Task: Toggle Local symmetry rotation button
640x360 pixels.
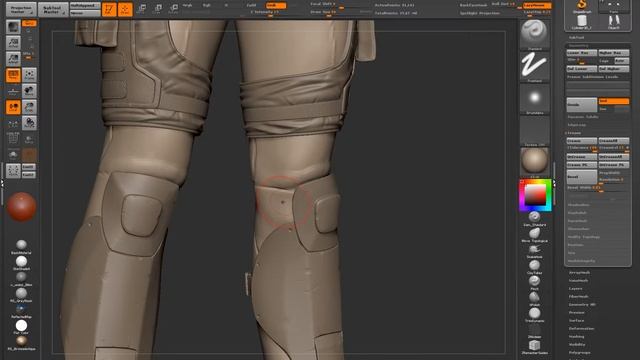Action: (13, 107)
